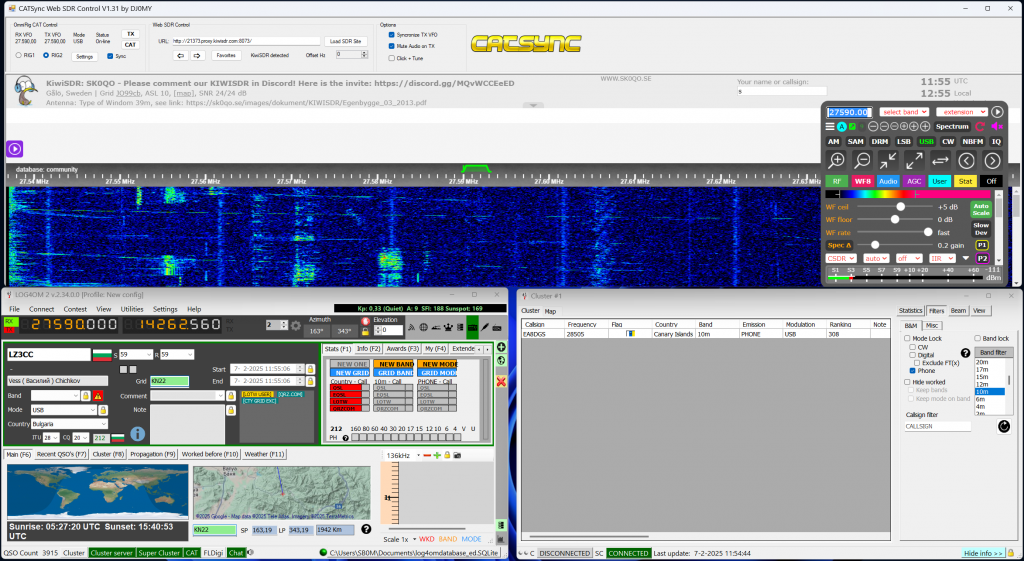The image size is (1024, 561).
Task: Click the chess king awards icon in toolbar
Action: (x=448, y=327)
